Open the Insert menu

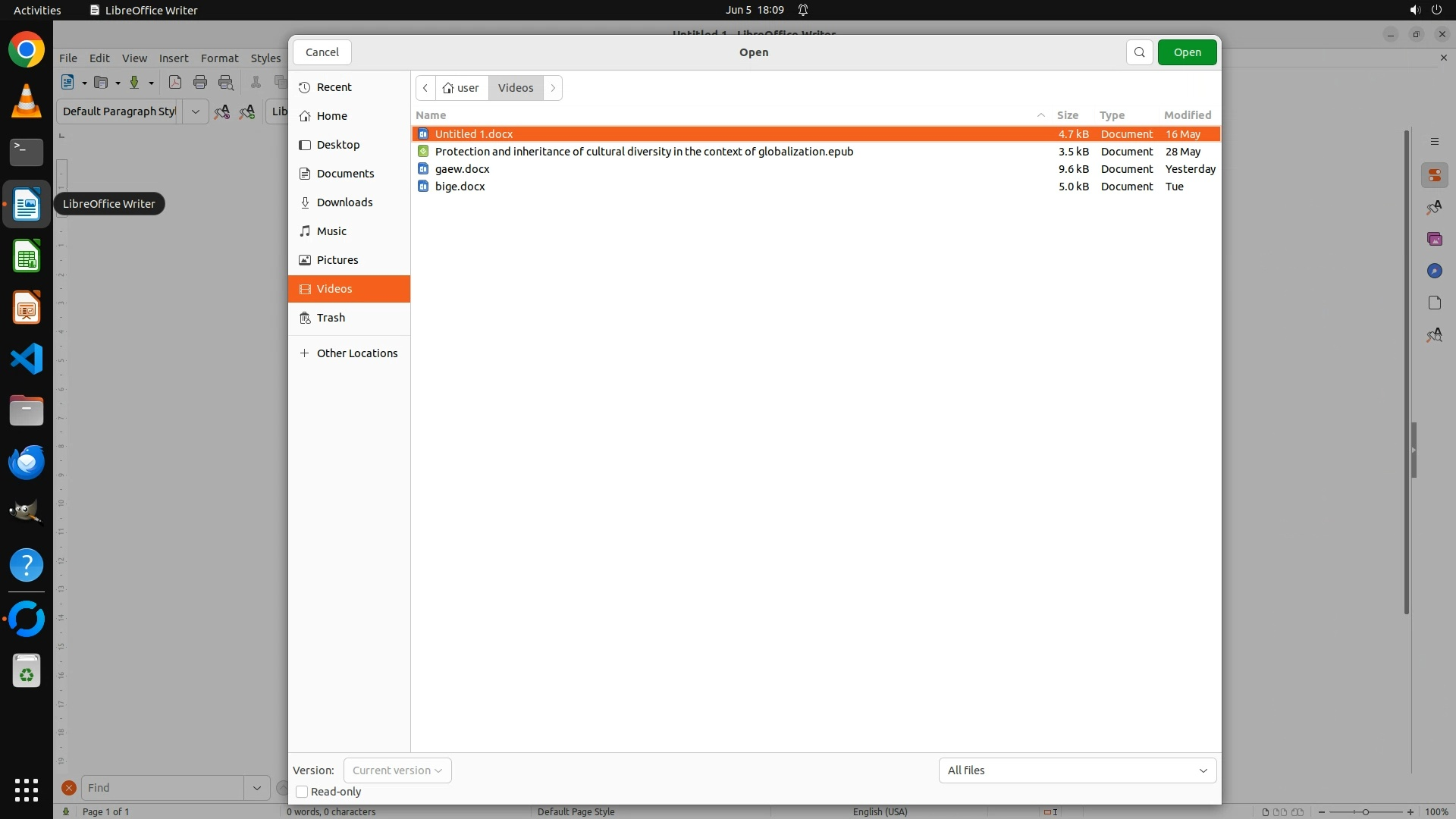[x=173, y=58]
